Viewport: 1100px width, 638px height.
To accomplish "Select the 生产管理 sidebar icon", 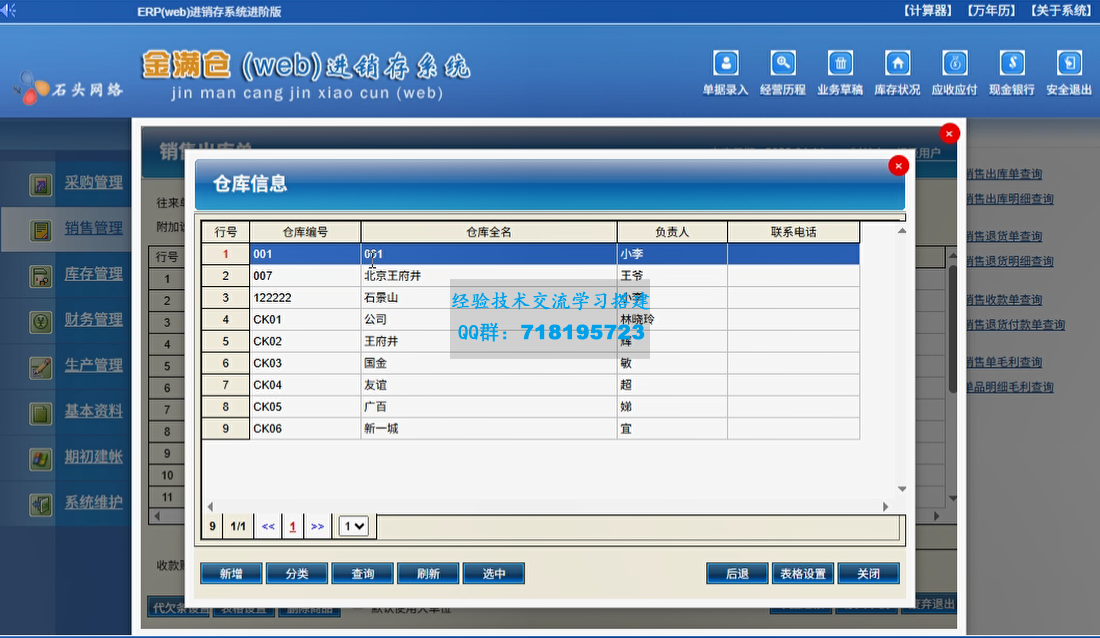I will pos(41,366).
